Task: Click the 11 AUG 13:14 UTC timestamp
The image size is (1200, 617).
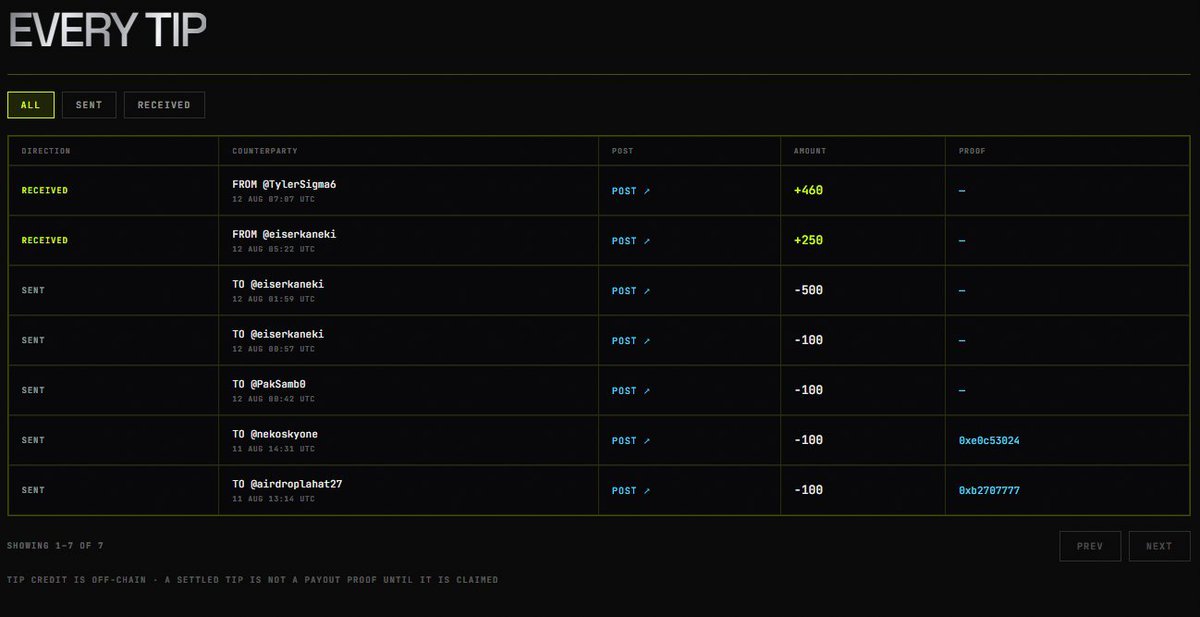Action: click(273, 499)
